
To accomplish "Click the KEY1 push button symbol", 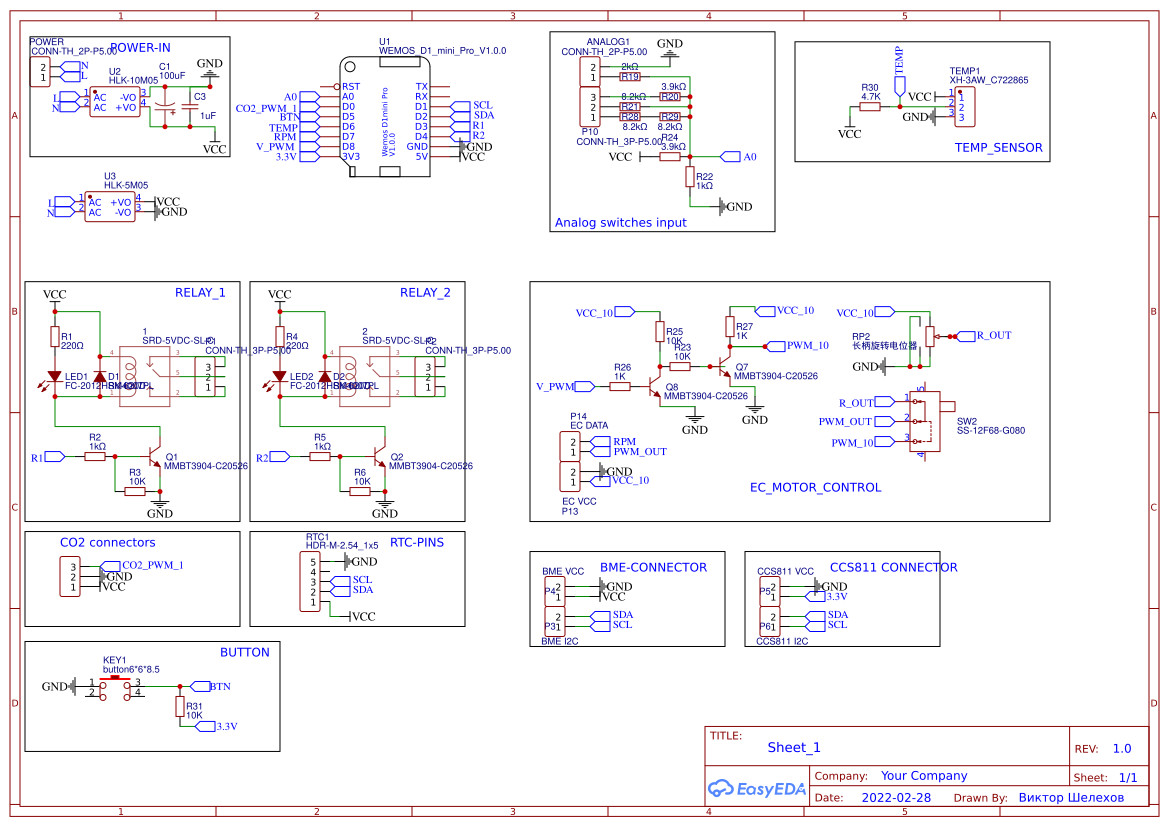I will [115, 688].
